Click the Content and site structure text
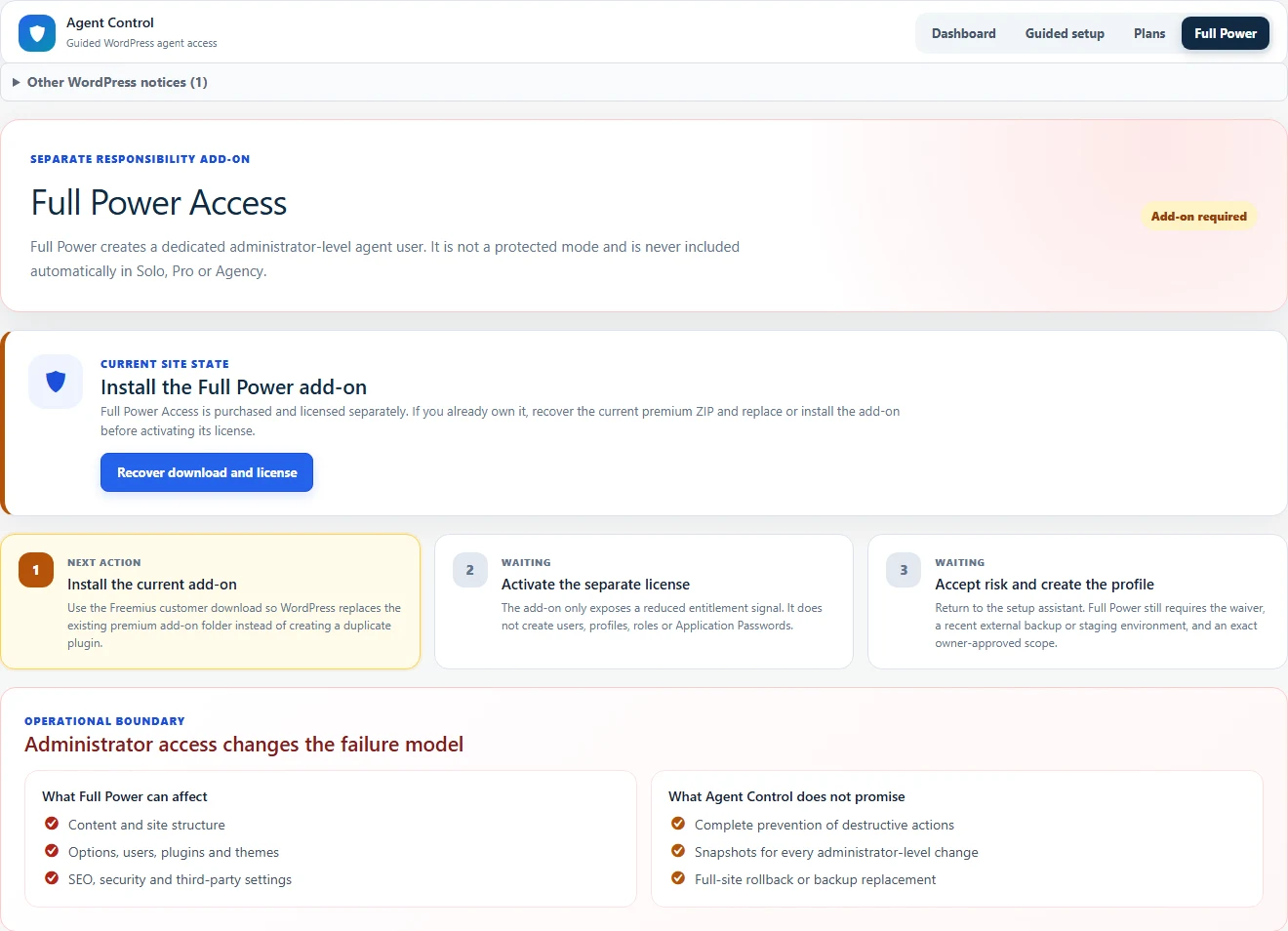 [x=146, y=825]
